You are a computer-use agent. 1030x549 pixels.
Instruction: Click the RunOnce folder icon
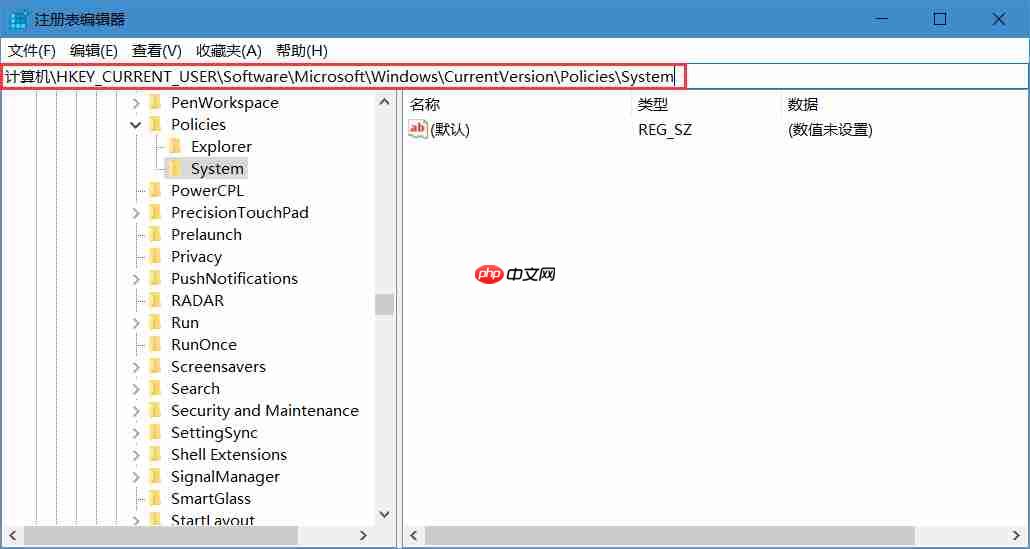(155, 344)
